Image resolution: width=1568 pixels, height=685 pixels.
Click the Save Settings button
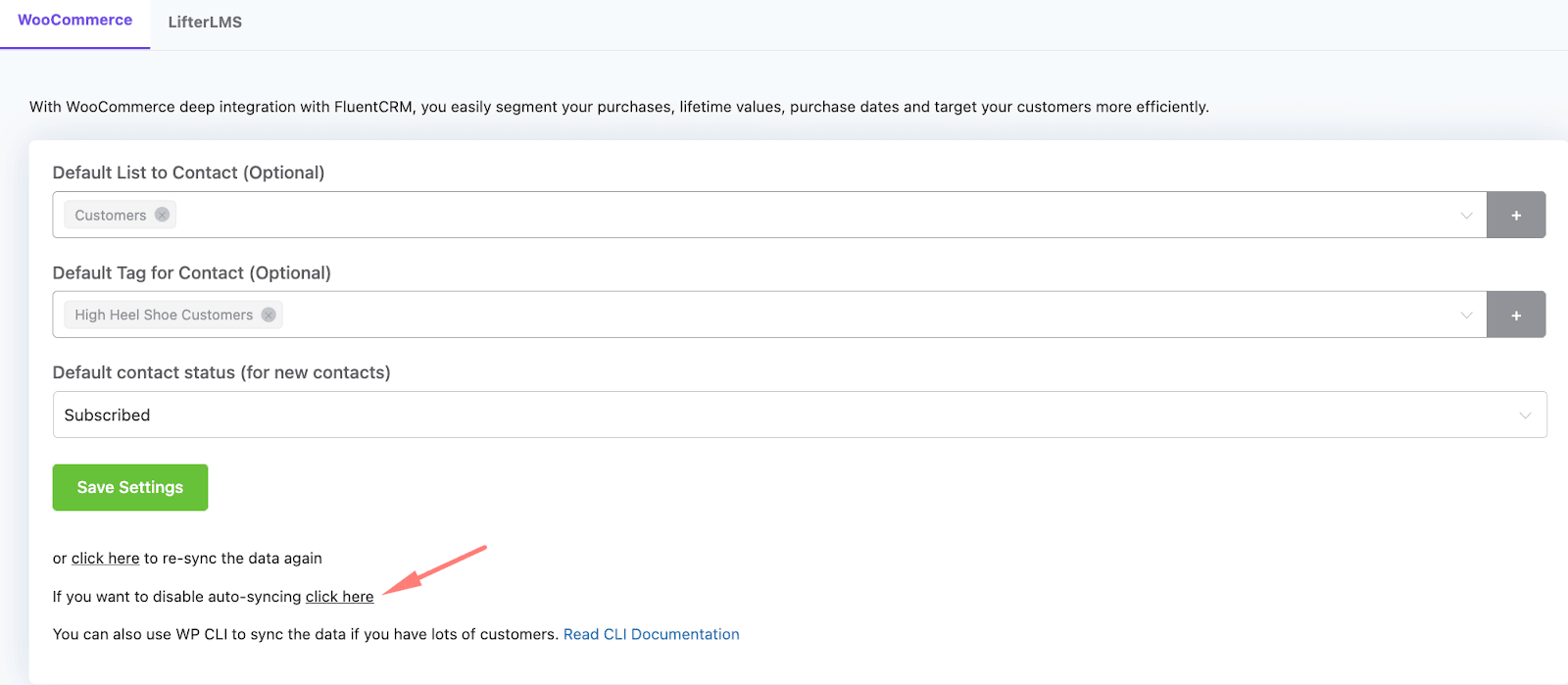pyautogui.click(x=130, y=487)
